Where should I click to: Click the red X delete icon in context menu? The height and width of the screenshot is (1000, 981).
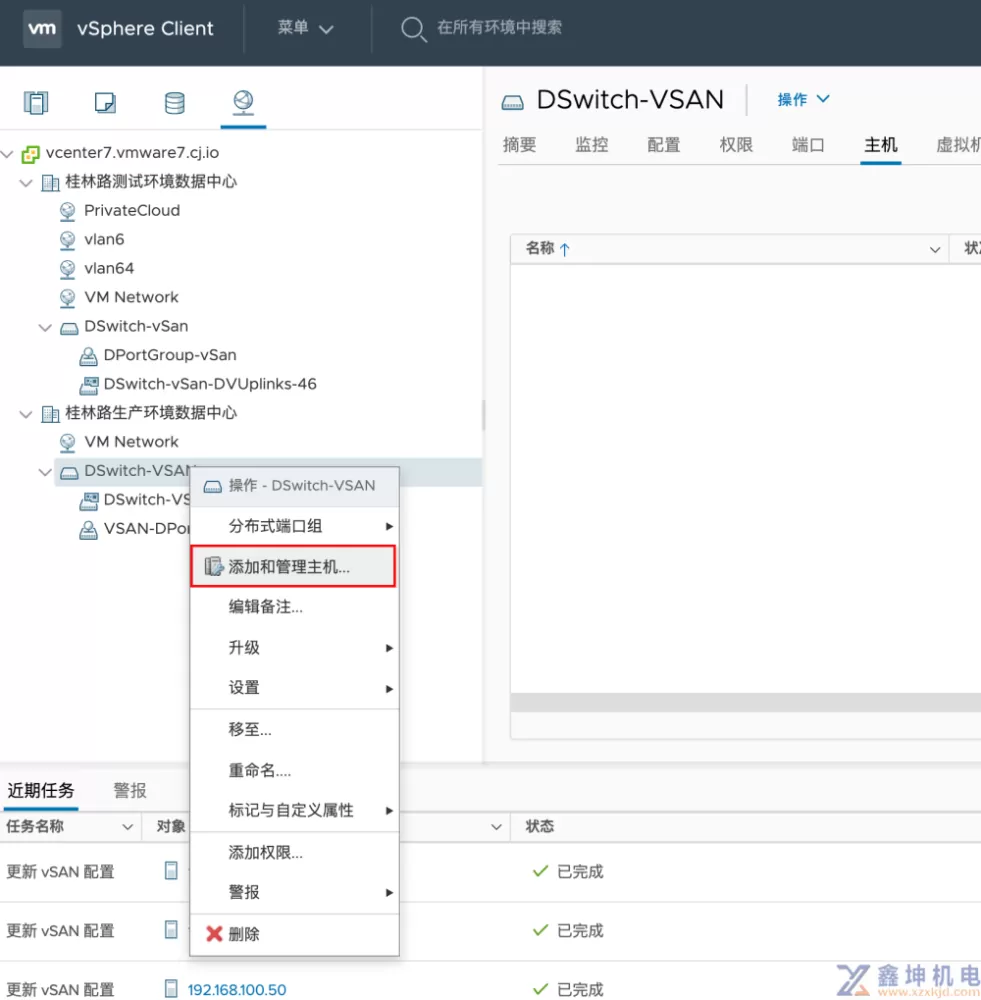pyautogui.click(x=214, y=934)
